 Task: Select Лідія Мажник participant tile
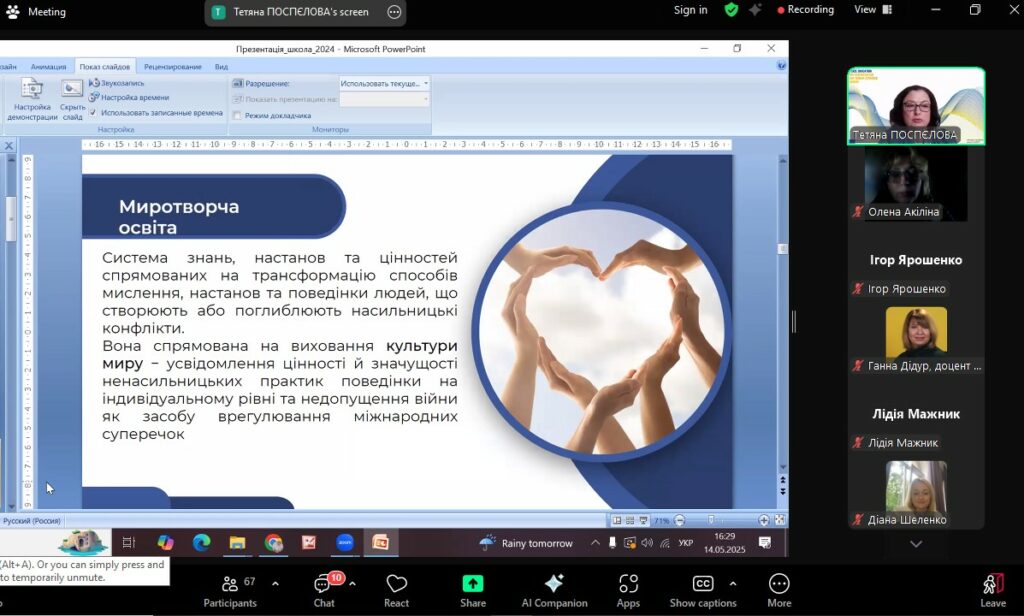916,415
